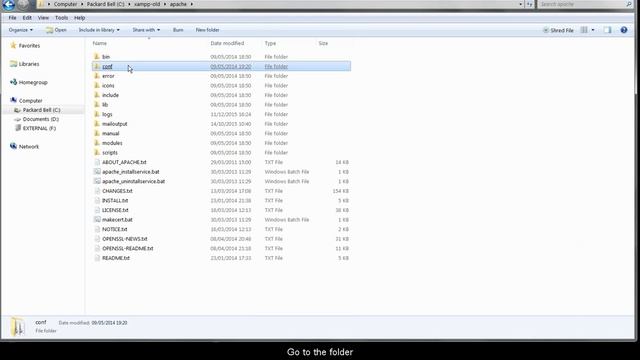Sort by the Type column header
The image size is (640, 360).
pos(270,43)
